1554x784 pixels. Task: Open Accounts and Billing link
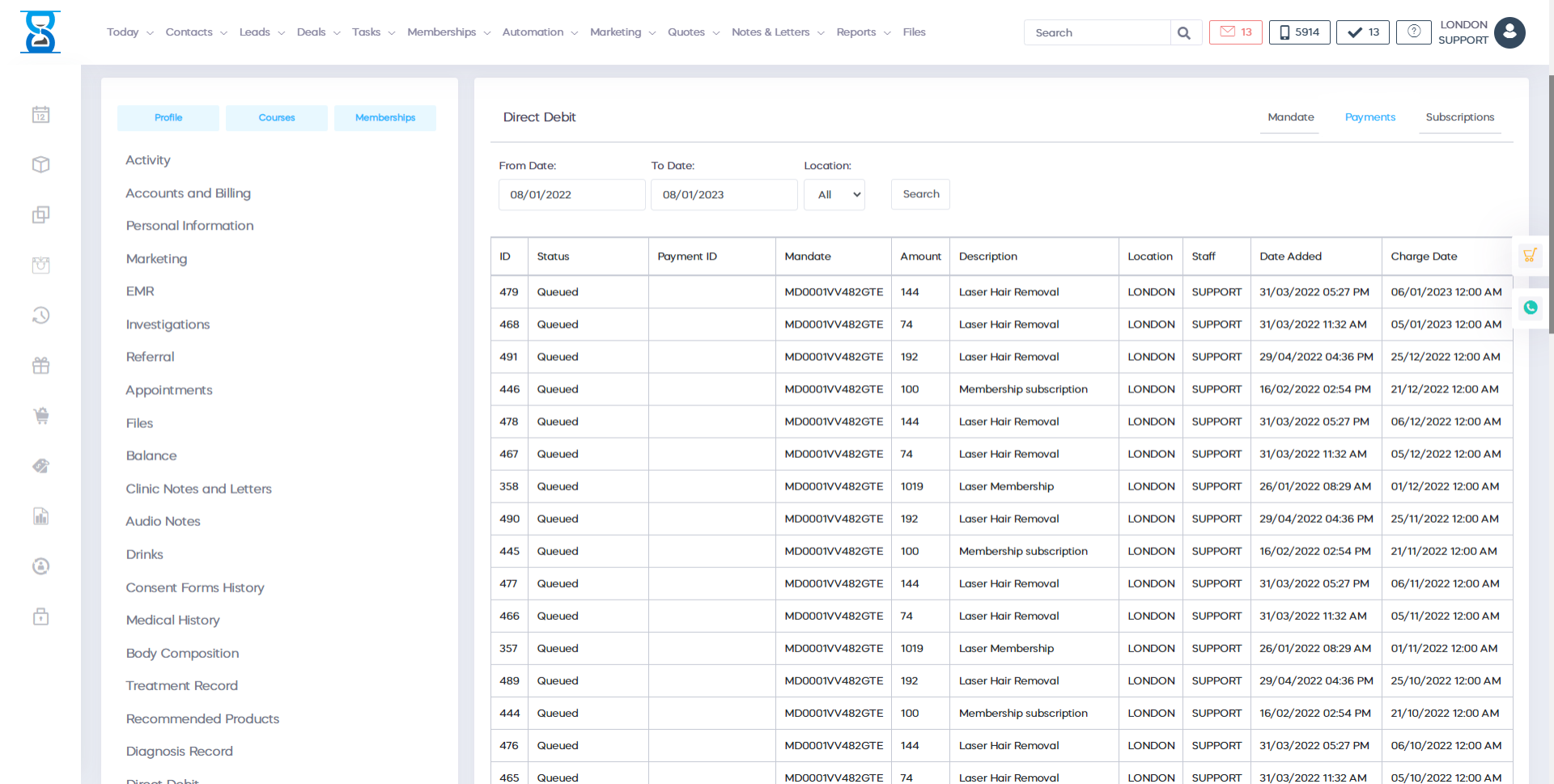188,193
